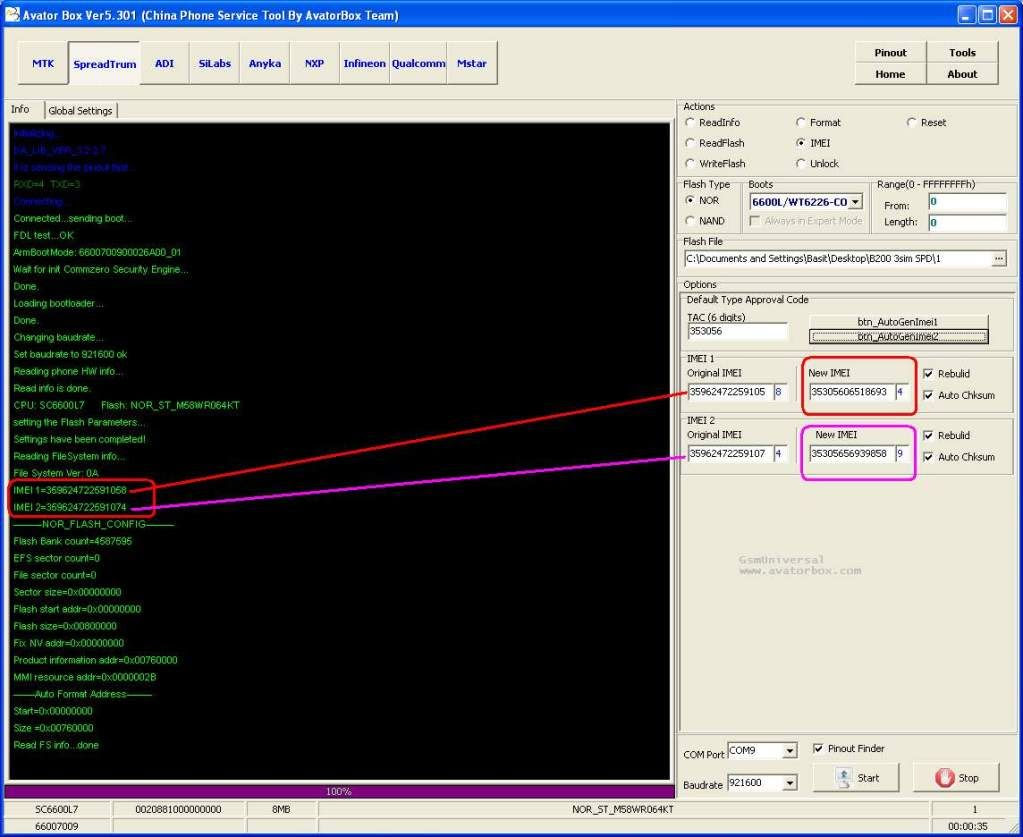Click status bar entry NOR_ST_M58WR064KT
1023x837 pixels.
click(x=623, y=810)
